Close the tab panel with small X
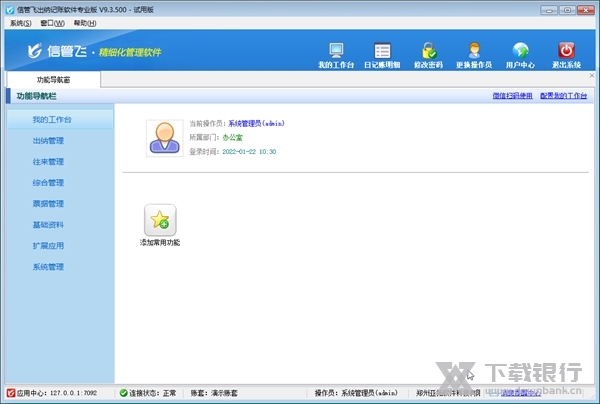Viewport: 600px width, 404px height. [592, 76]
